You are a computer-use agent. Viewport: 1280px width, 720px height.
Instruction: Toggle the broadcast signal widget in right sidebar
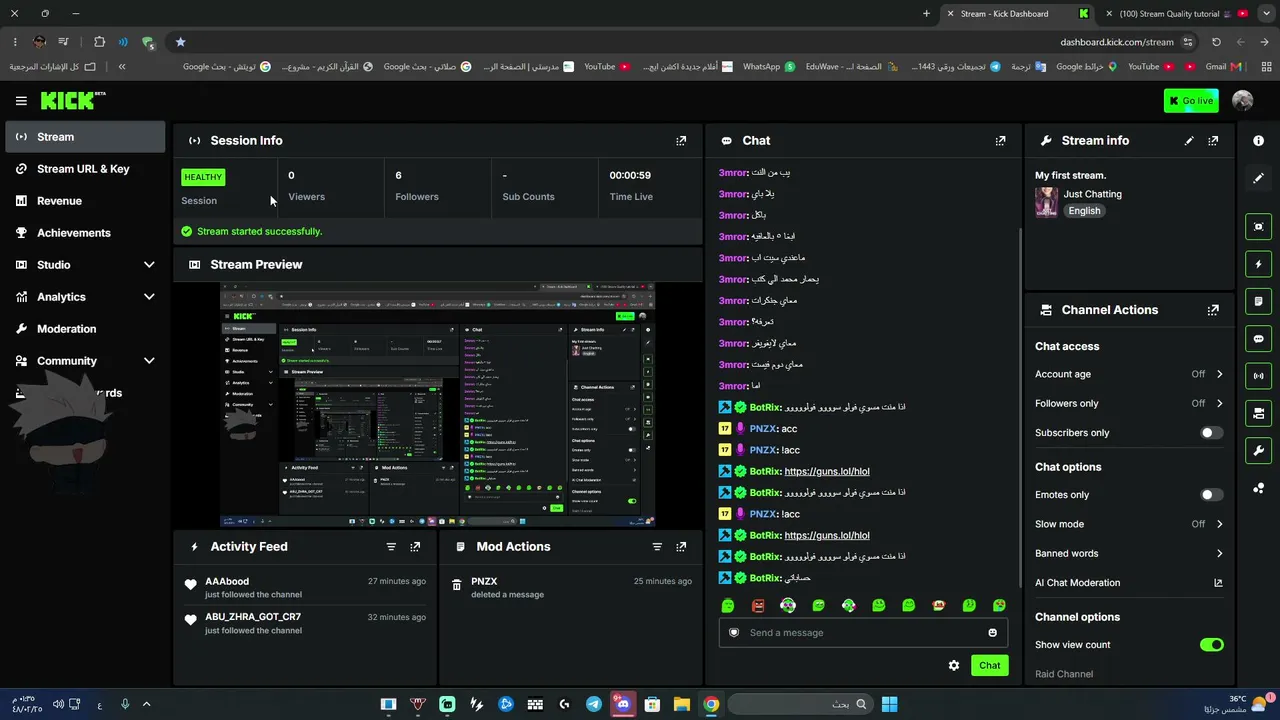[1259, 376]
